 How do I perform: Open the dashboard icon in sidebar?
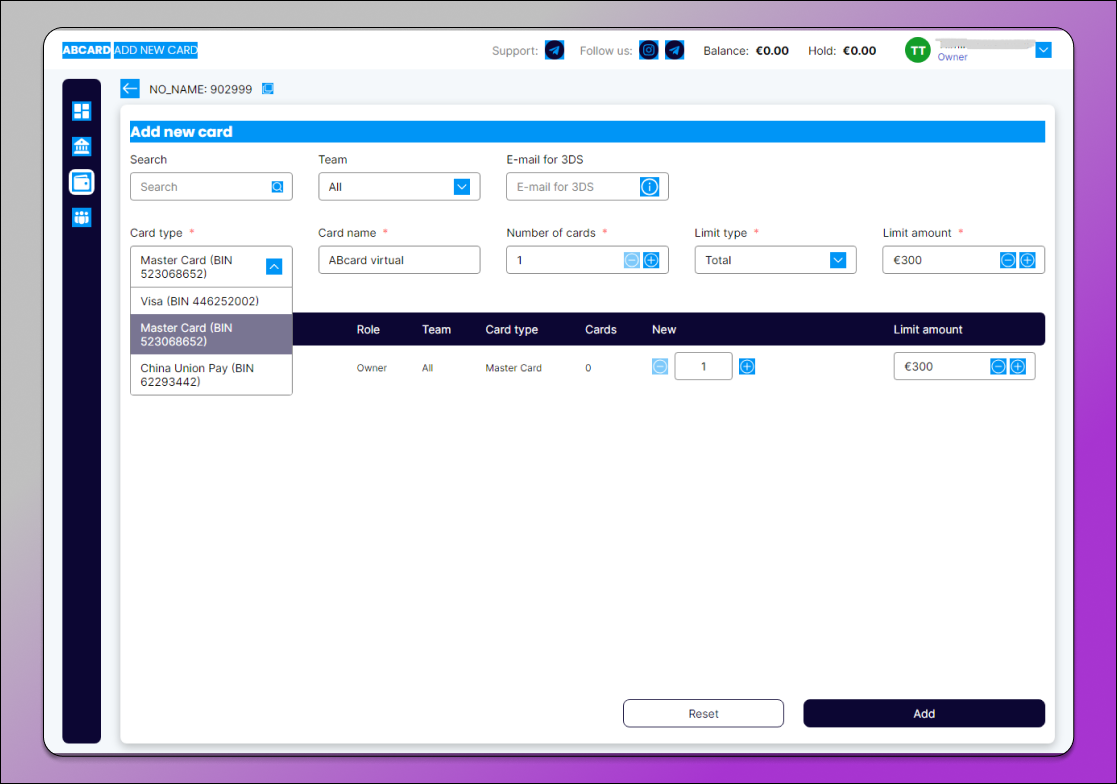tap(82, 111)
